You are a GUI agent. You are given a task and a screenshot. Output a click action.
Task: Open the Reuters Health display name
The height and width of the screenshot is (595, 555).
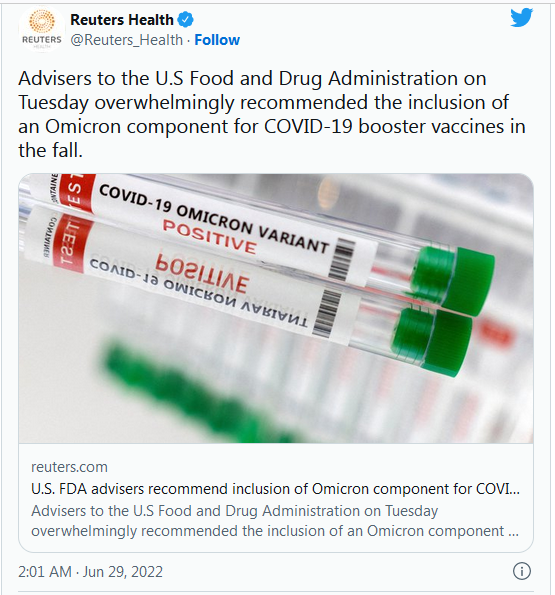(122, 20)
